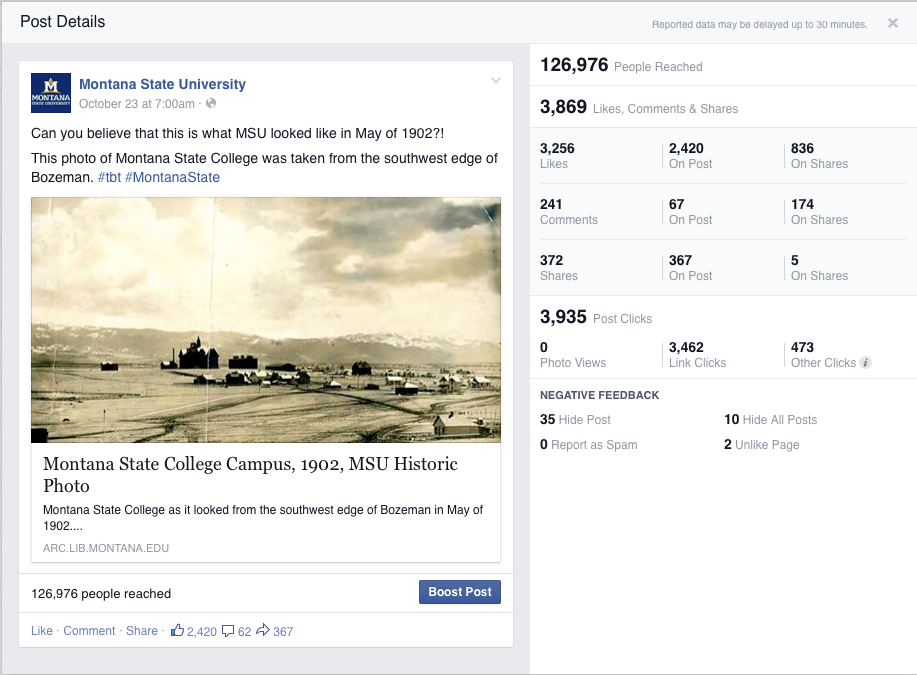Click the 126,976 people reached footer text
Image resolution: width=917 pixels, height=675 pixels.
click(101, 594)
